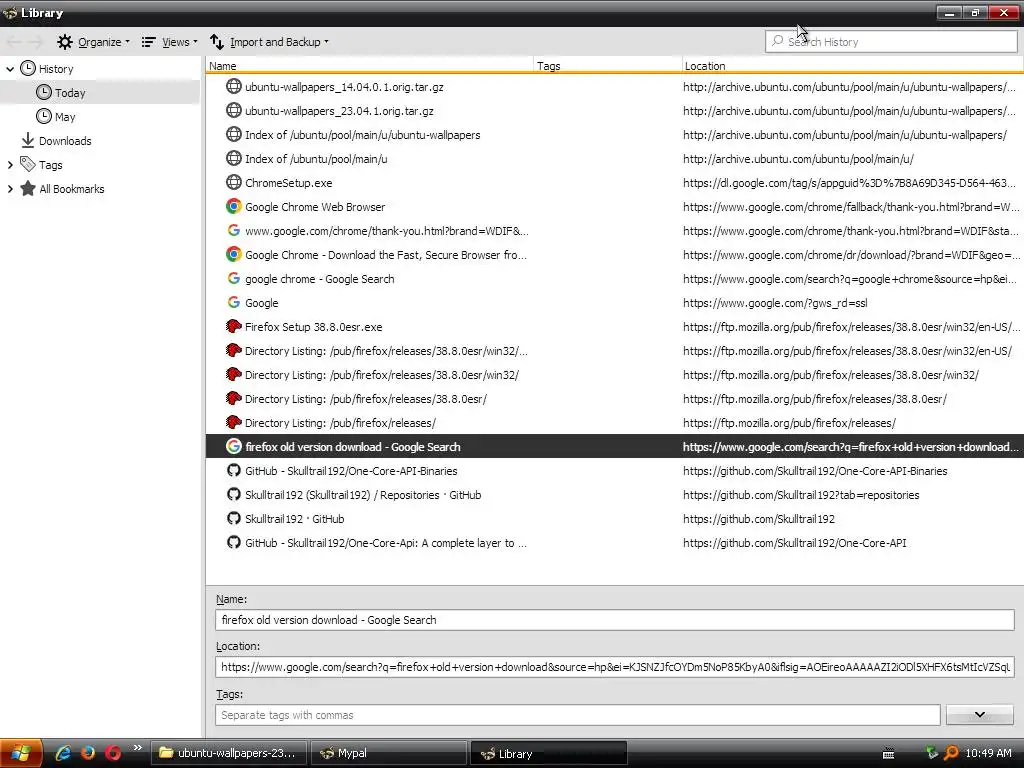Click the Windows Start button
1024x768 pixels.
21,753
